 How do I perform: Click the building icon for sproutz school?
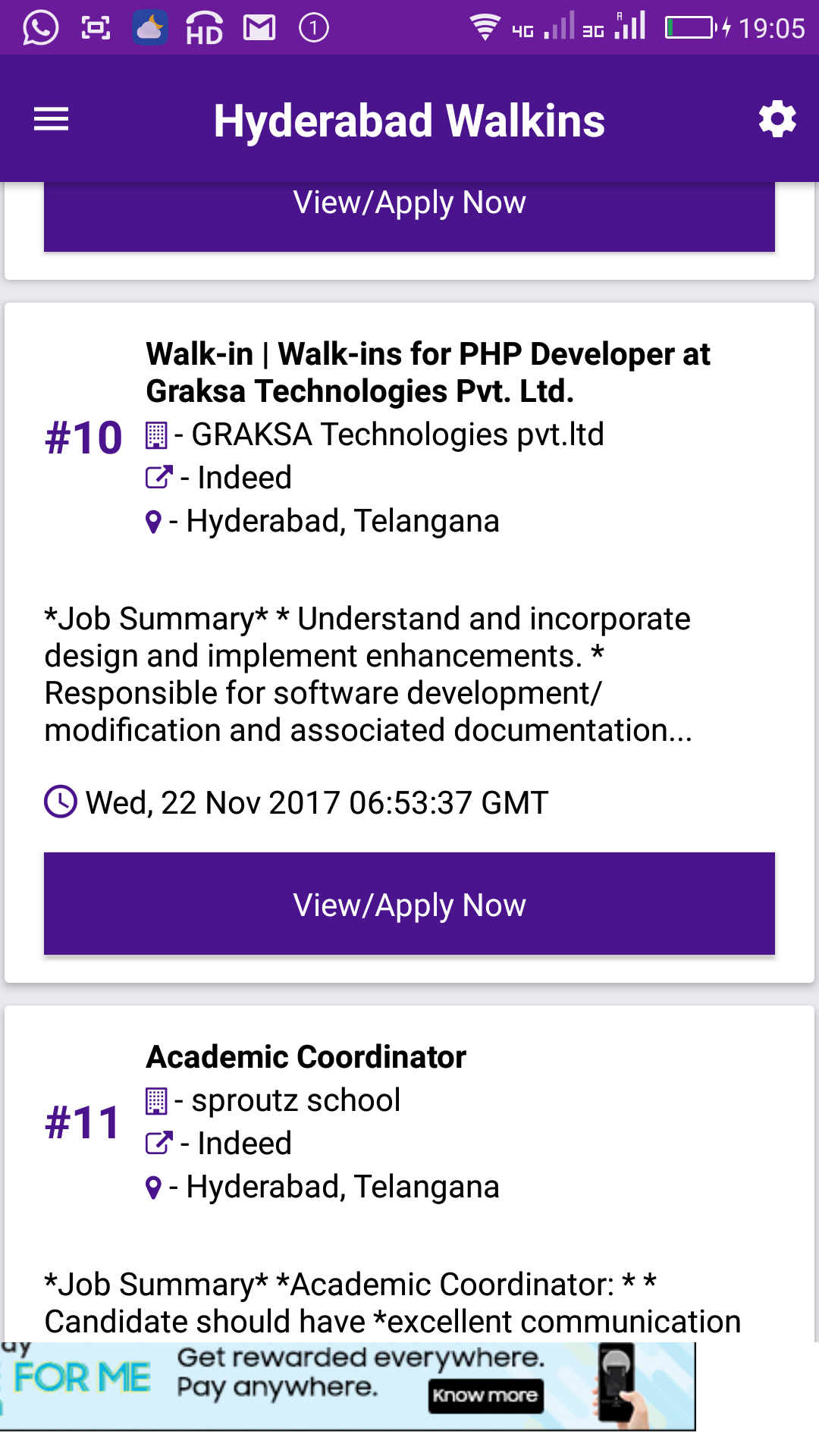[155, 1100]
